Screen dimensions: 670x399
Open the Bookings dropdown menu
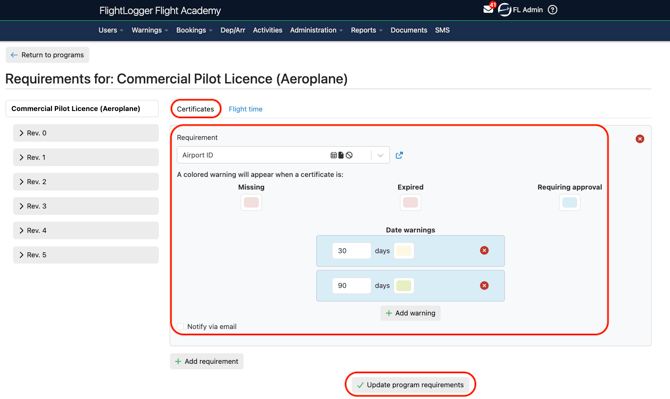point(194,30)
